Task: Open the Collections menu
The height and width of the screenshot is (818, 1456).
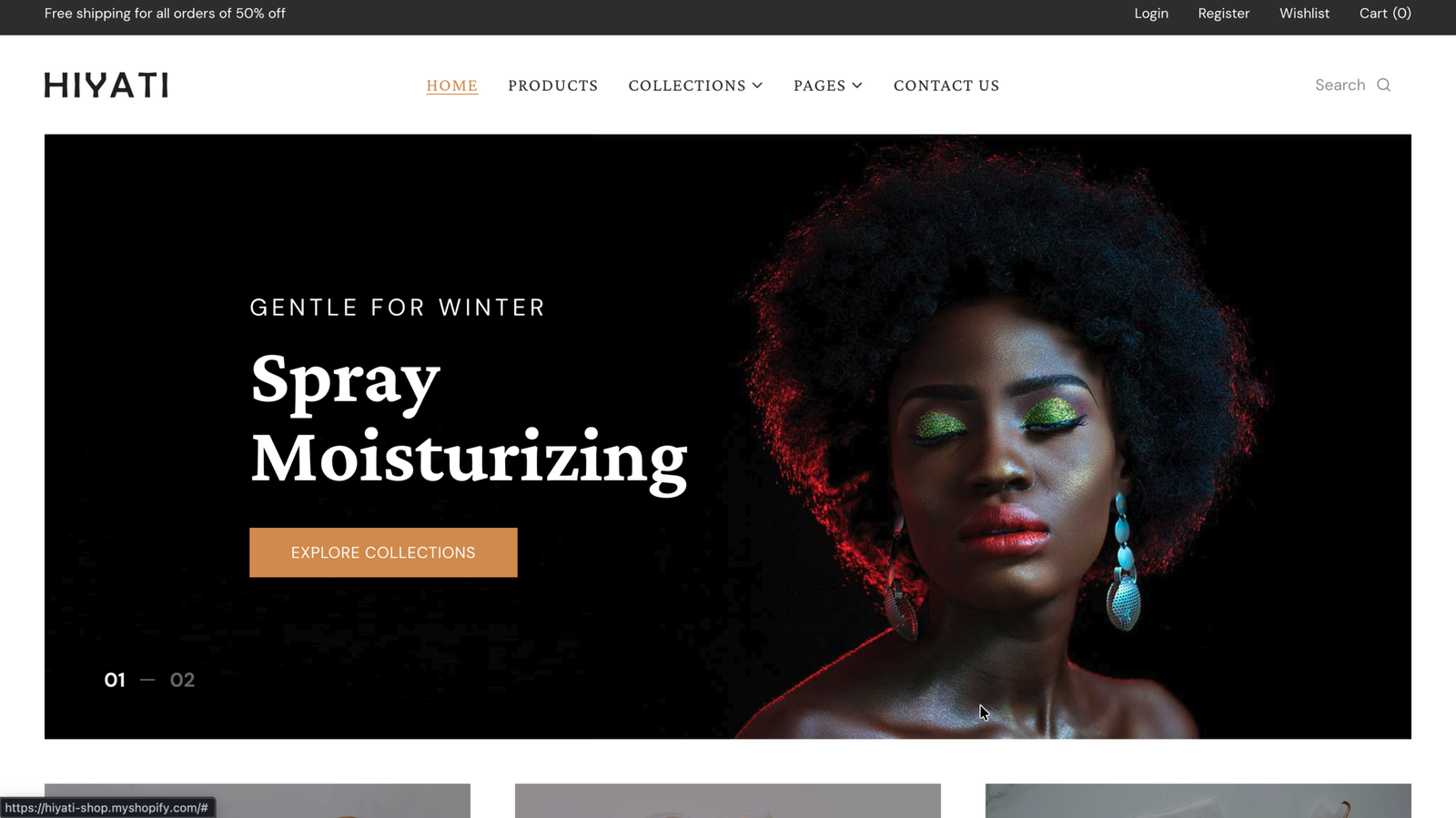Action: (x=687, y=86)
